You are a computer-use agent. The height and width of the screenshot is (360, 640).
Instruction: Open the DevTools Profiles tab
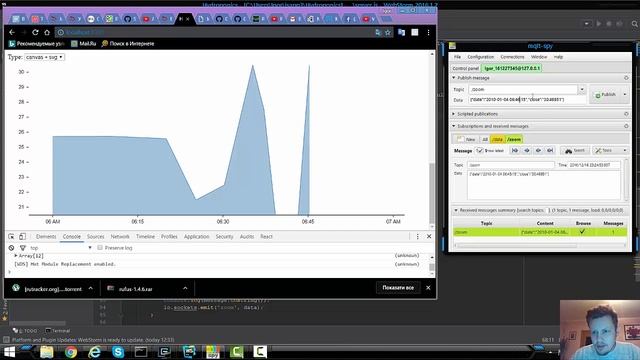point(169,236)
